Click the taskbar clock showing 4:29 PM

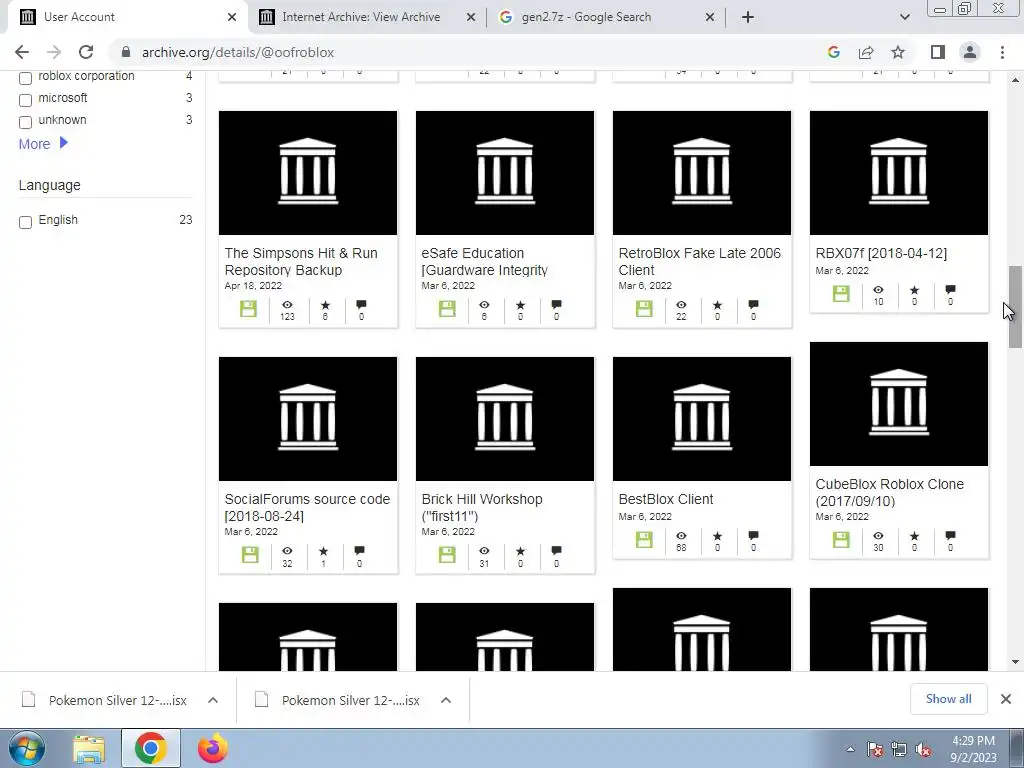(x=973, y=749)
